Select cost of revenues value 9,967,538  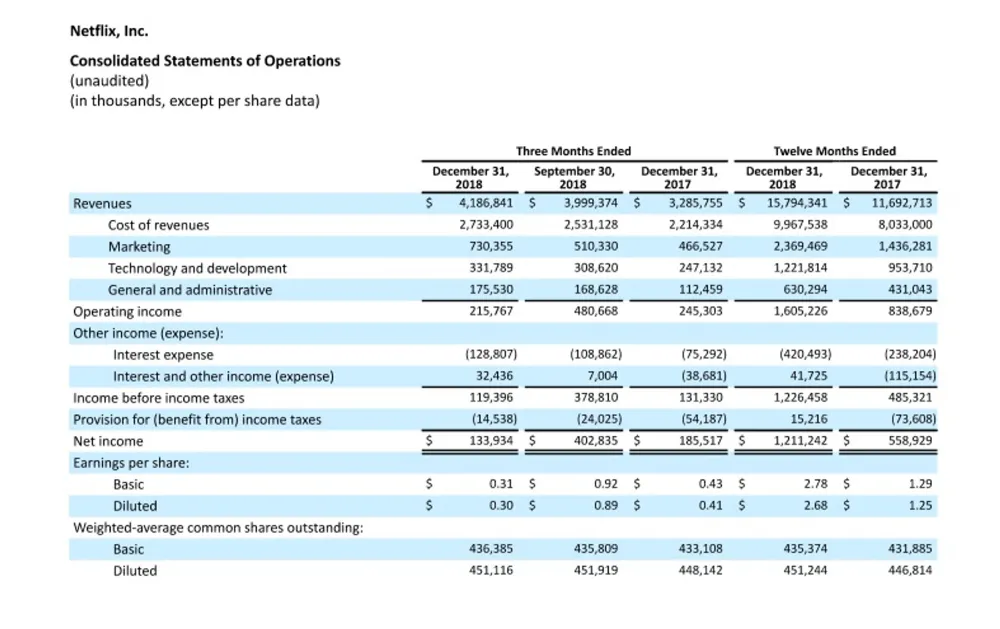pyautogui.click(x=800, y=225)
